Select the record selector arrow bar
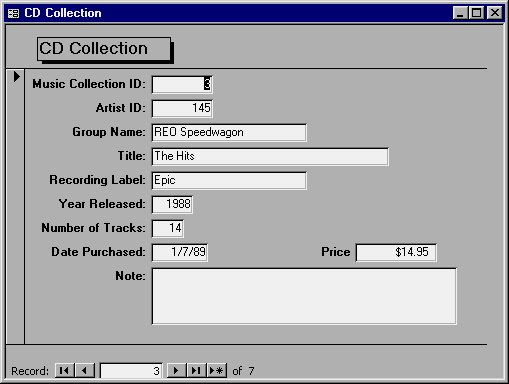509x384 pixels. [15, 206]
